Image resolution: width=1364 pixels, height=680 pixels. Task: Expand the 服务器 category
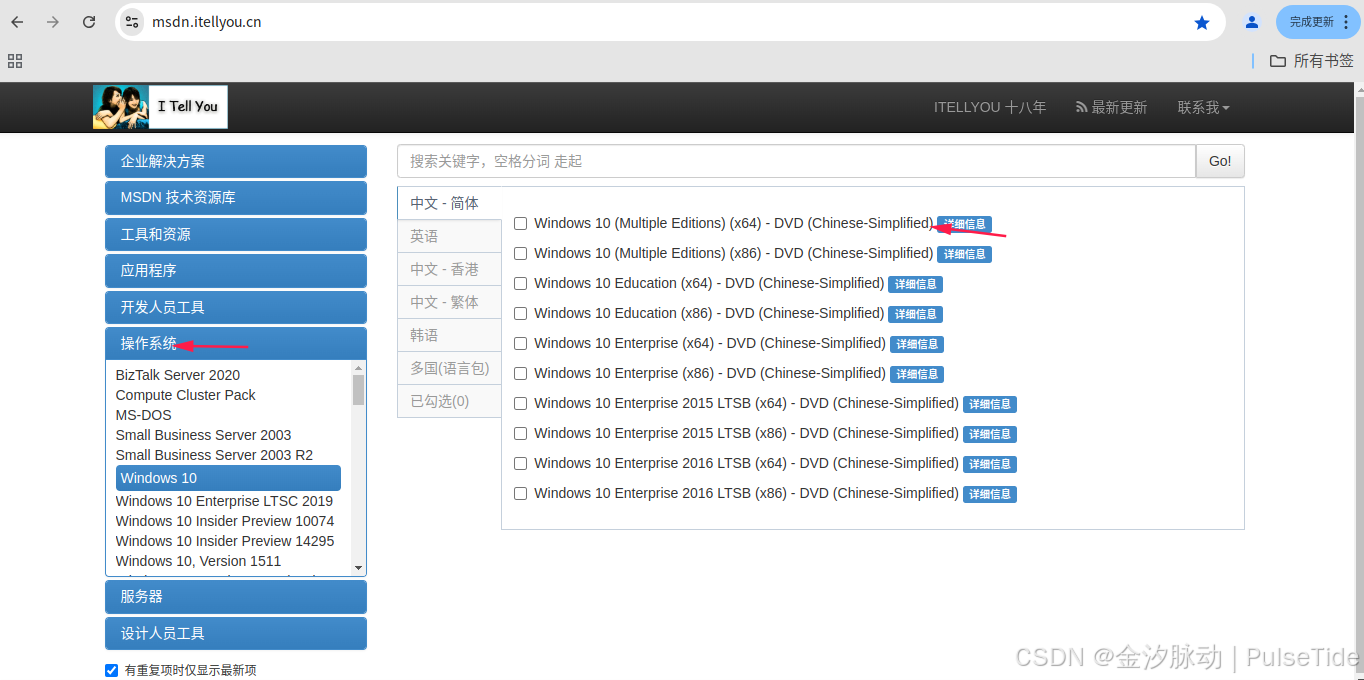236,596
